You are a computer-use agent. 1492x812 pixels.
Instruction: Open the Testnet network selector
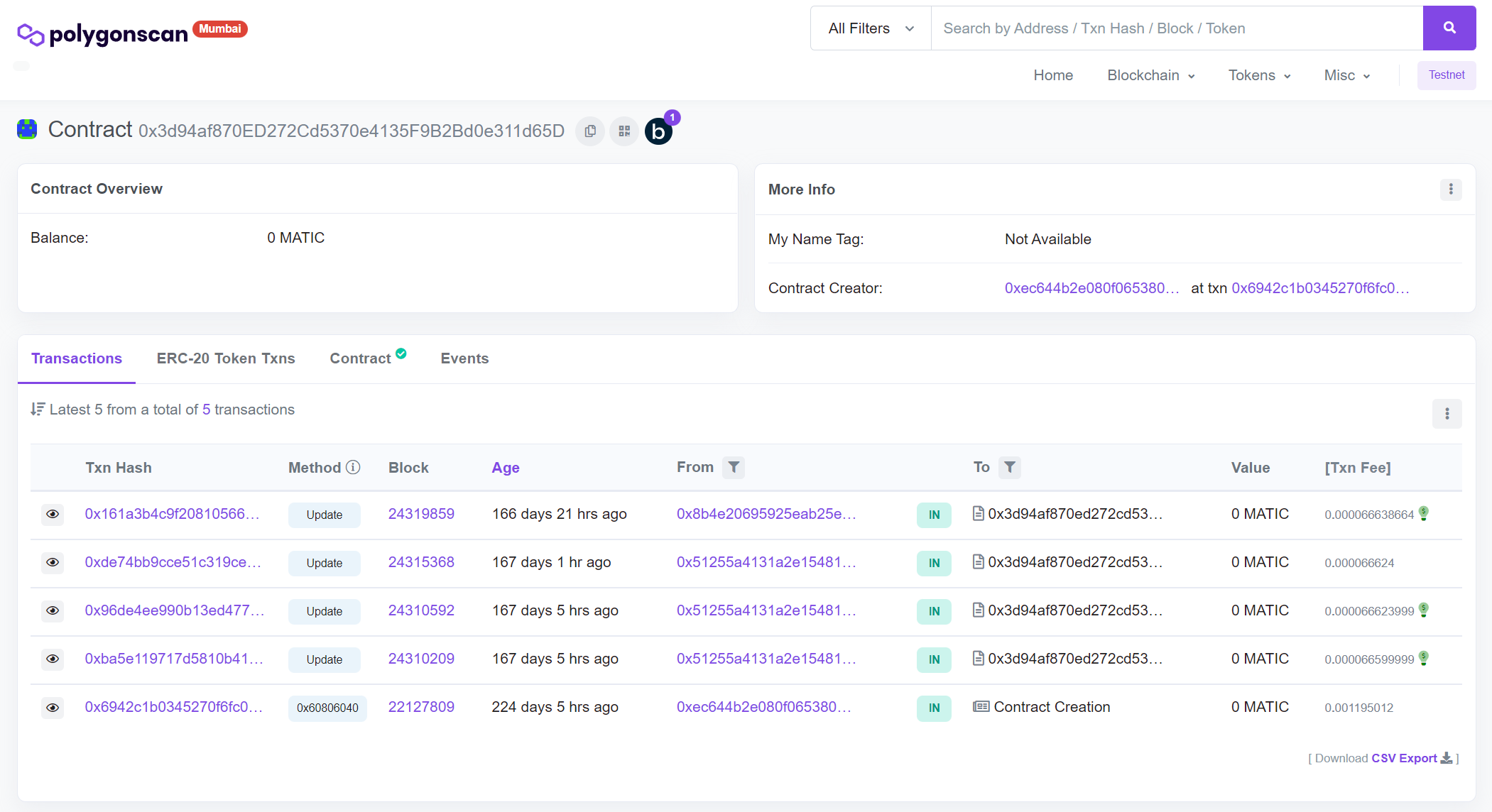(x=1447, y=75)
